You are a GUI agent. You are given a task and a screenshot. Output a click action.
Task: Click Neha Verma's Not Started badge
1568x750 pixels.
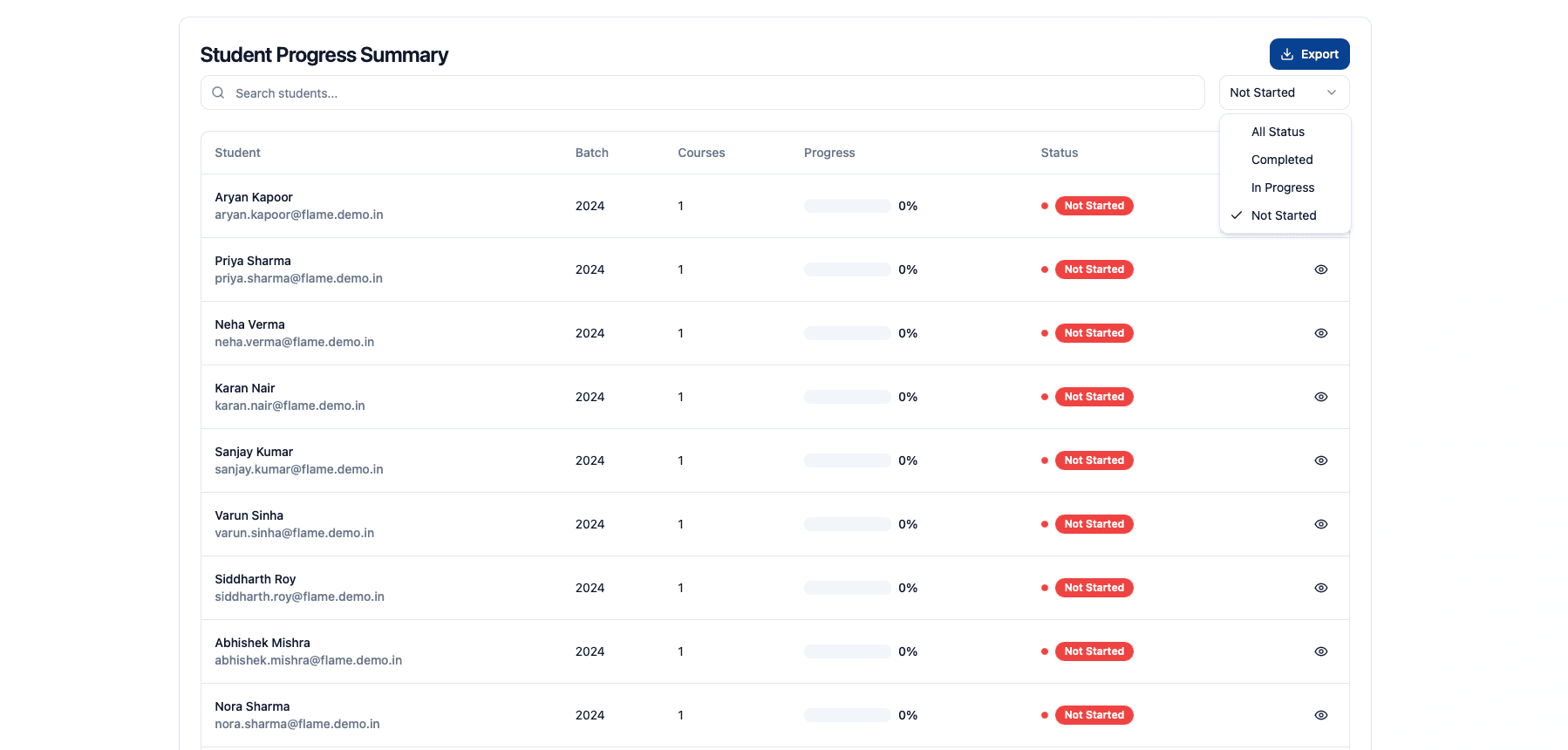click(1094, 333)
